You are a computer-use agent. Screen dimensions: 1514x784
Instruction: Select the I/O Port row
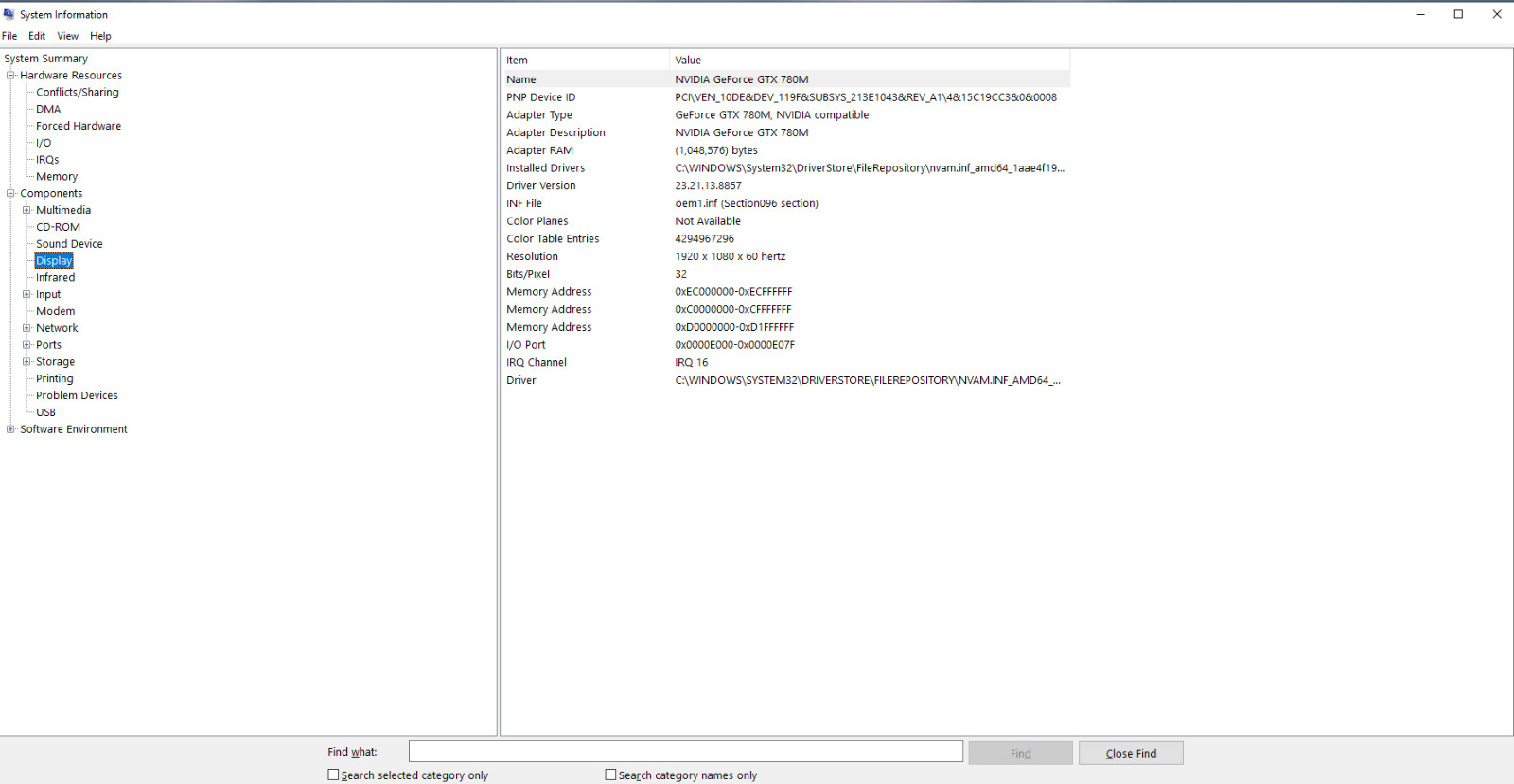coord(785,345)
